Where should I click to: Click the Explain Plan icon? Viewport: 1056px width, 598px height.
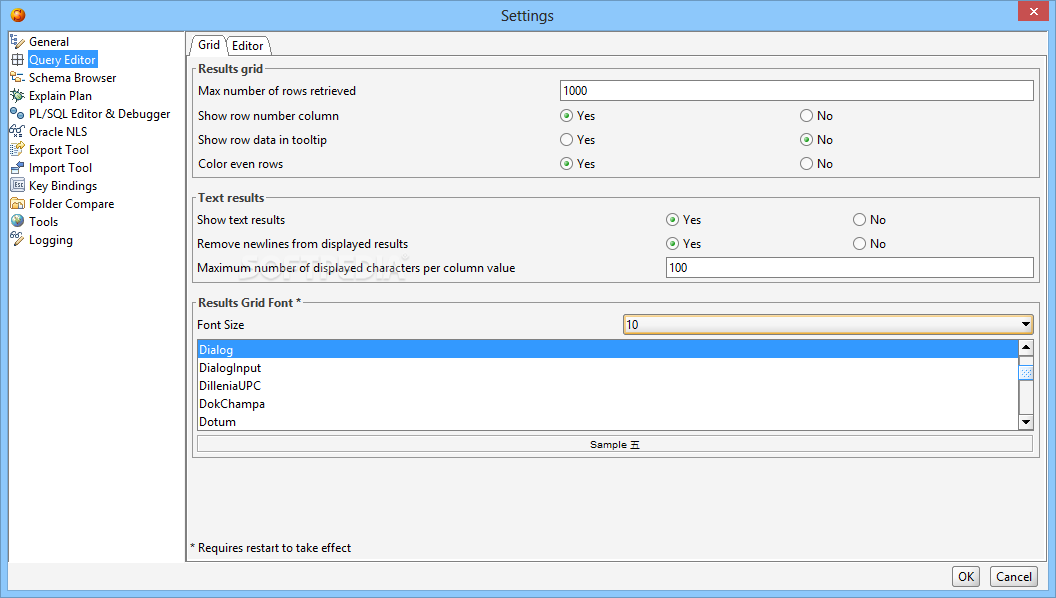click(x=18, y=96)
